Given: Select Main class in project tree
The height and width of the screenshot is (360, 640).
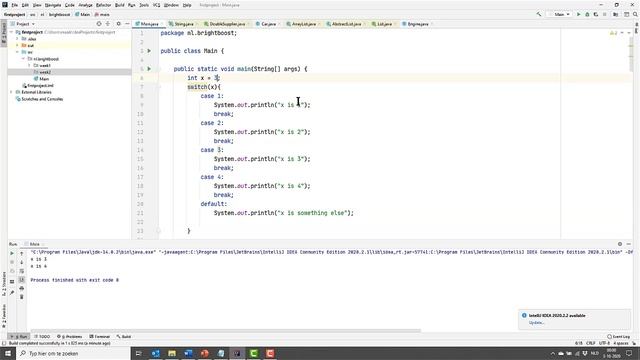Looking at the screenshot, I should click(x=44, y=79).
